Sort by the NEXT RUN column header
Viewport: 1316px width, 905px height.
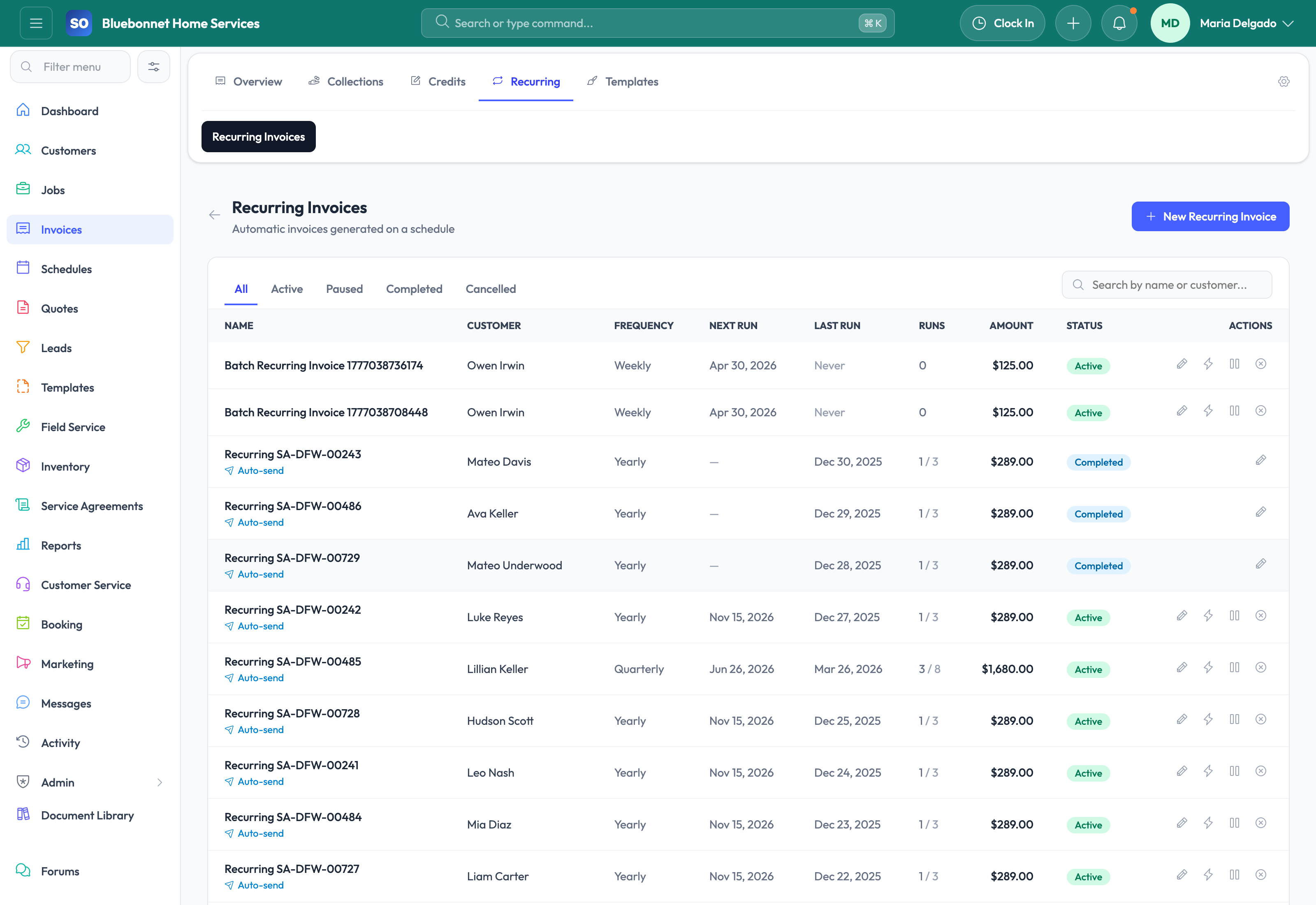[x=733, y=326]
